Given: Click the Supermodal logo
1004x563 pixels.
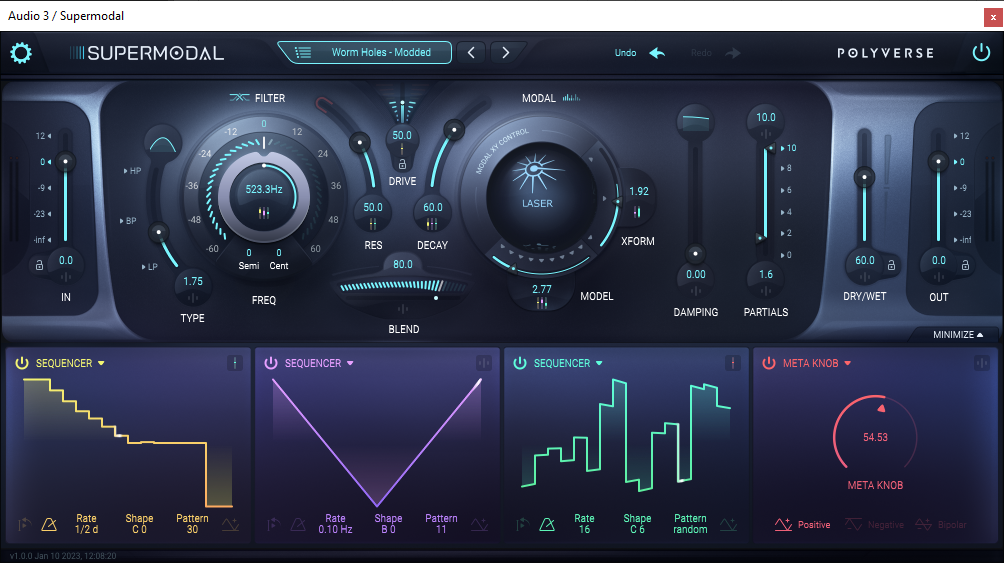Looking at the screenshot, I should (147, 53).
